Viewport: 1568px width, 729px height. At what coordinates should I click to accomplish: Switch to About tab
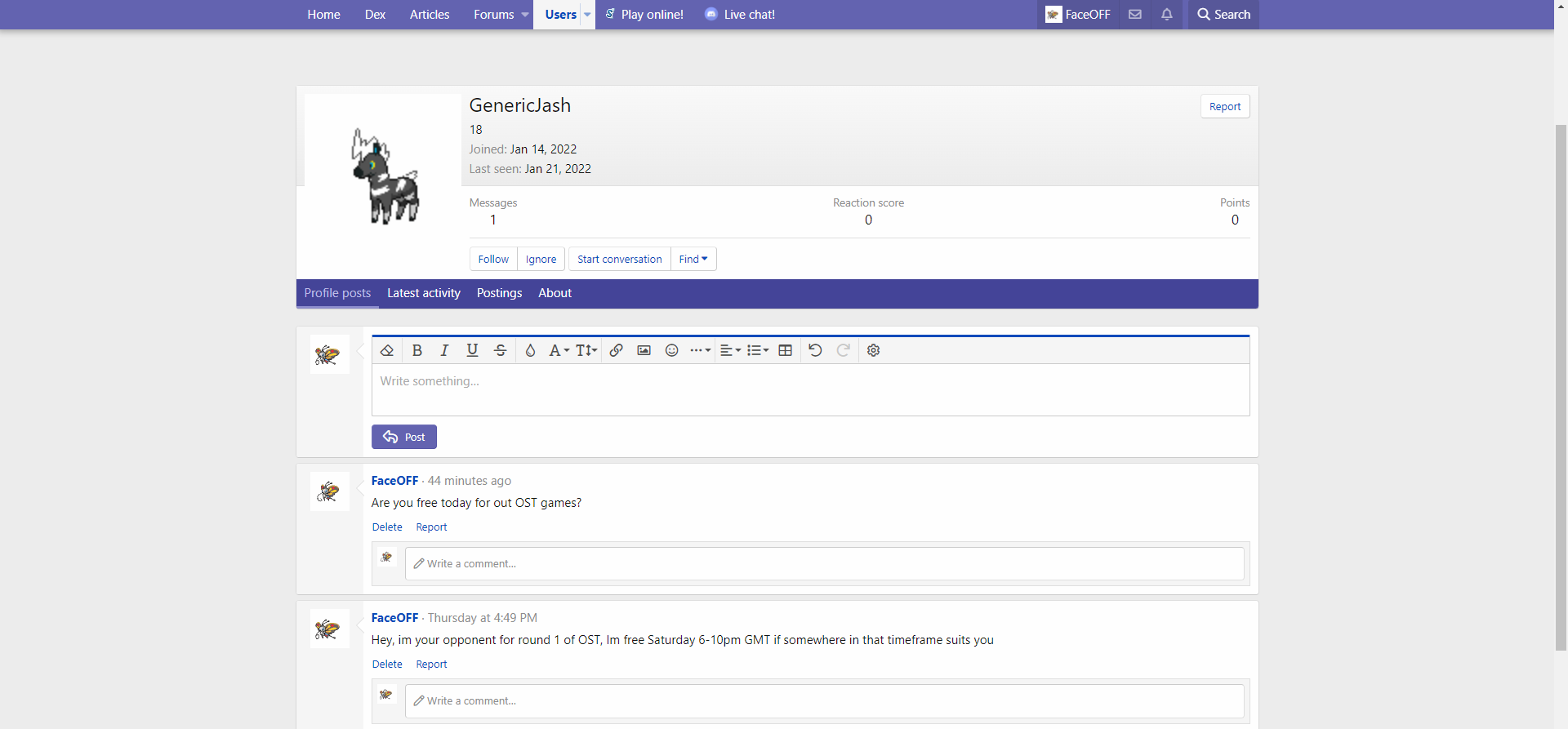coord(555,293)
